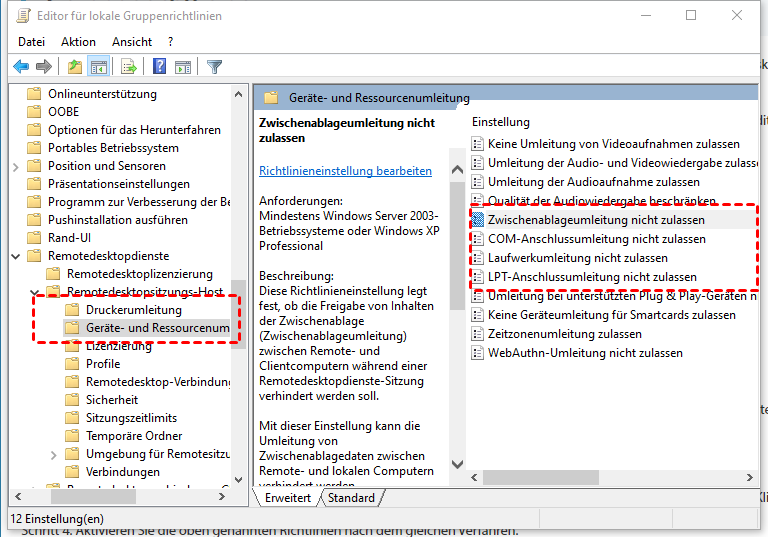
Task: Select the Temporäre Ordner folder
Action: (x=134, y=436)
